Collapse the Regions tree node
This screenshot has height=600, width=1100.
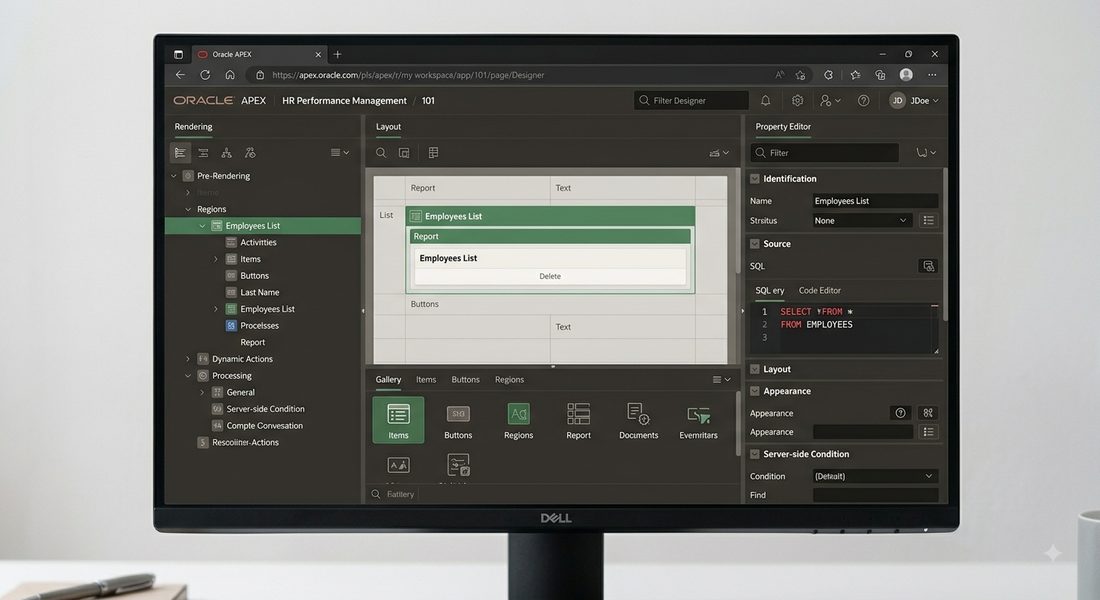188,209
